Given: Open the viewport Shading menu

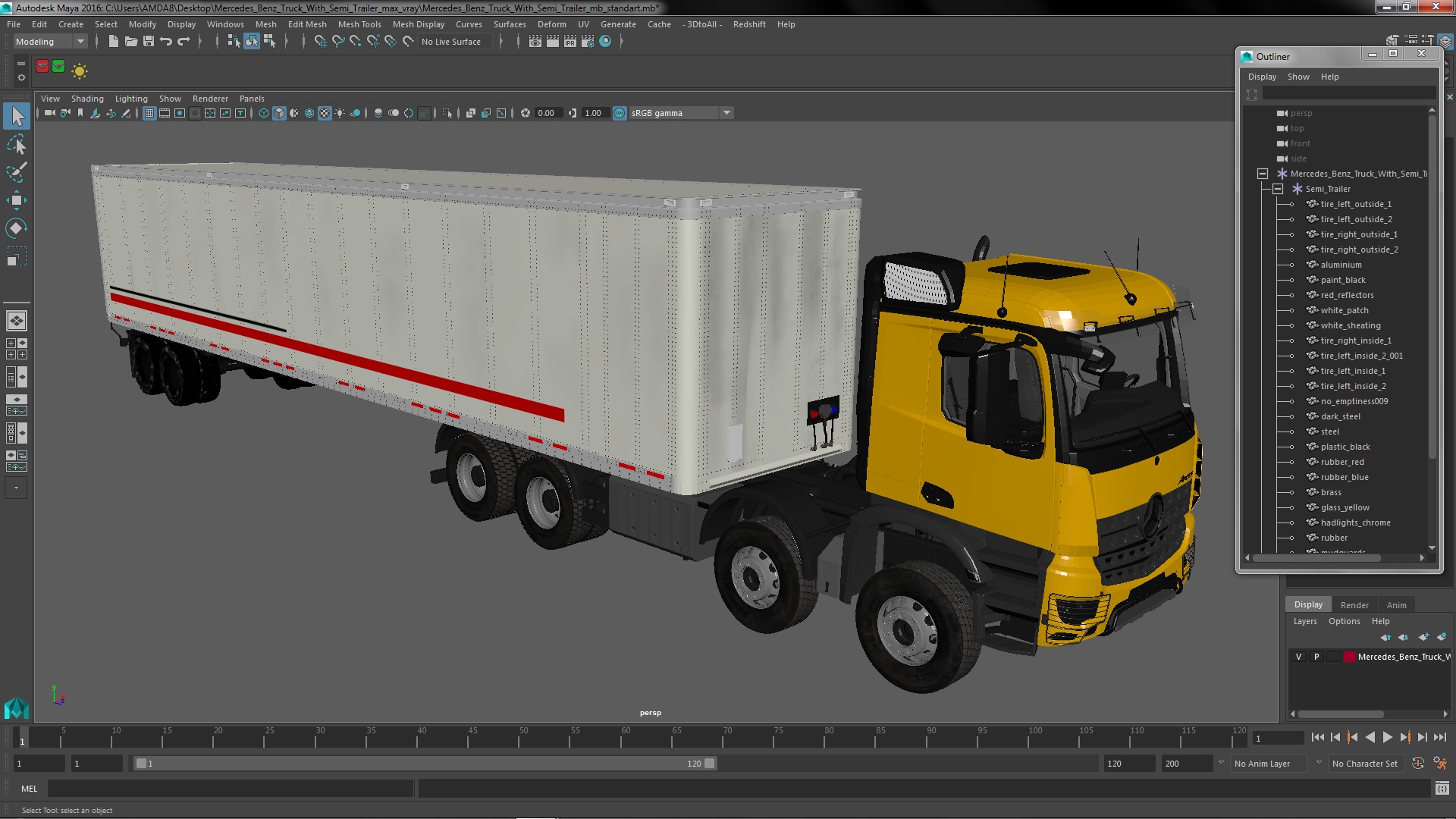Looking at the screenshot, I should [x=87, y=99].
